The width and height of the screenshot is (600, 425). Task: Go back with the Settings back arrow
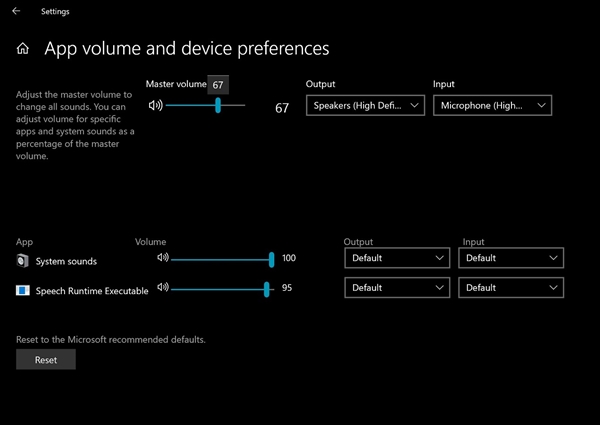click(16, 11)
